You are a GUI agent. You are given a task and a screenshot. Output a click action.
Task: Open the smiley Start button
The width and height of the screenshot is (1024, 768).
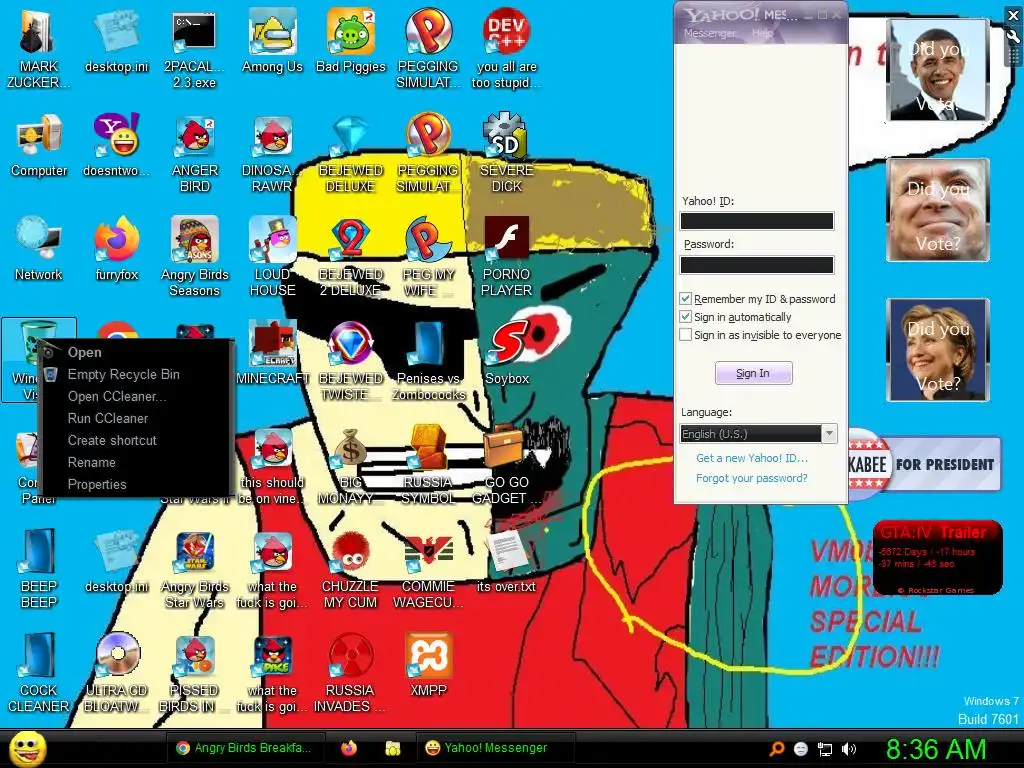pos(27,748)
